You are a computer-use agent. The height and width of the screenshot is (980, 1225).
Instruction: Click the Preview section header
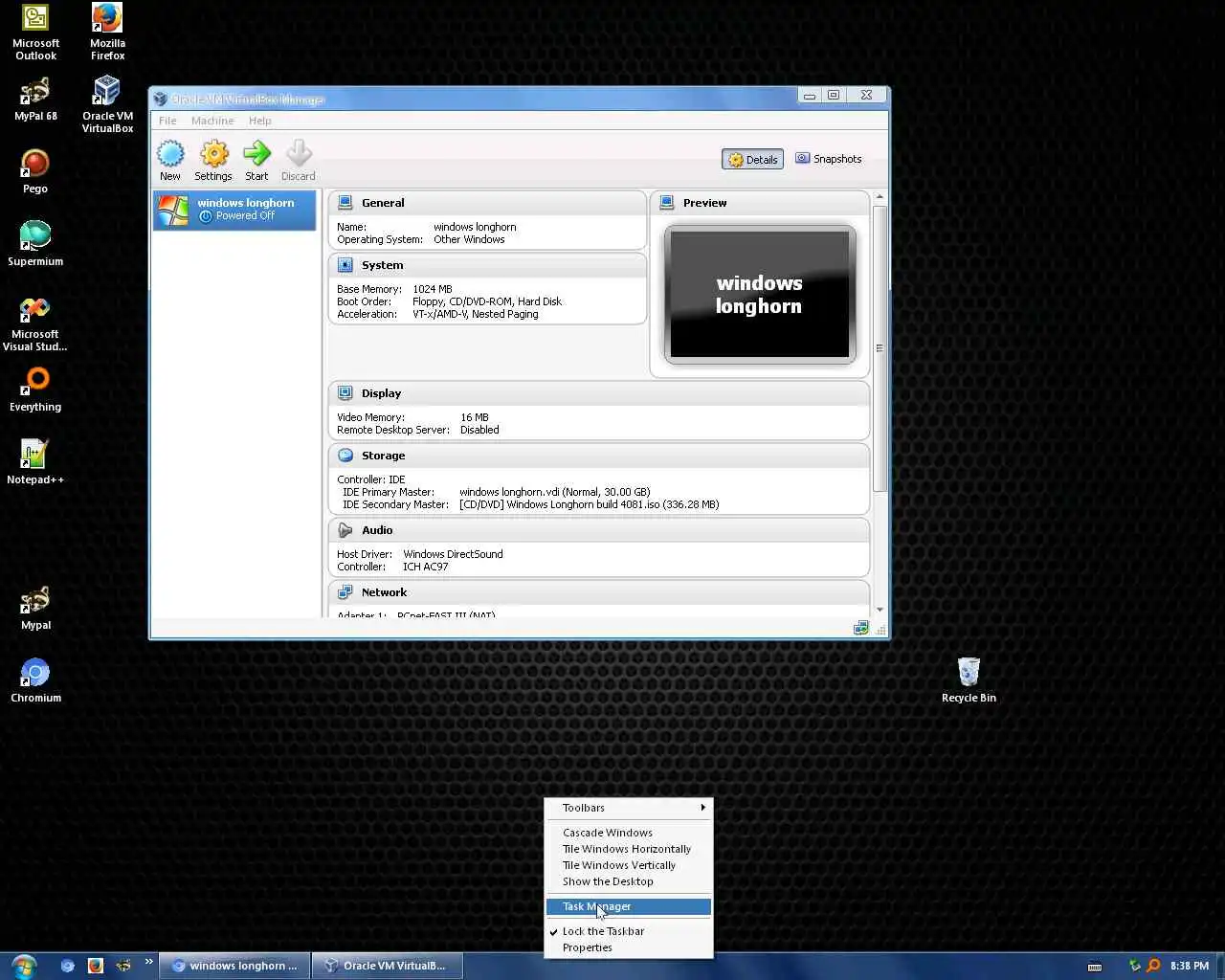click(760, 203)
